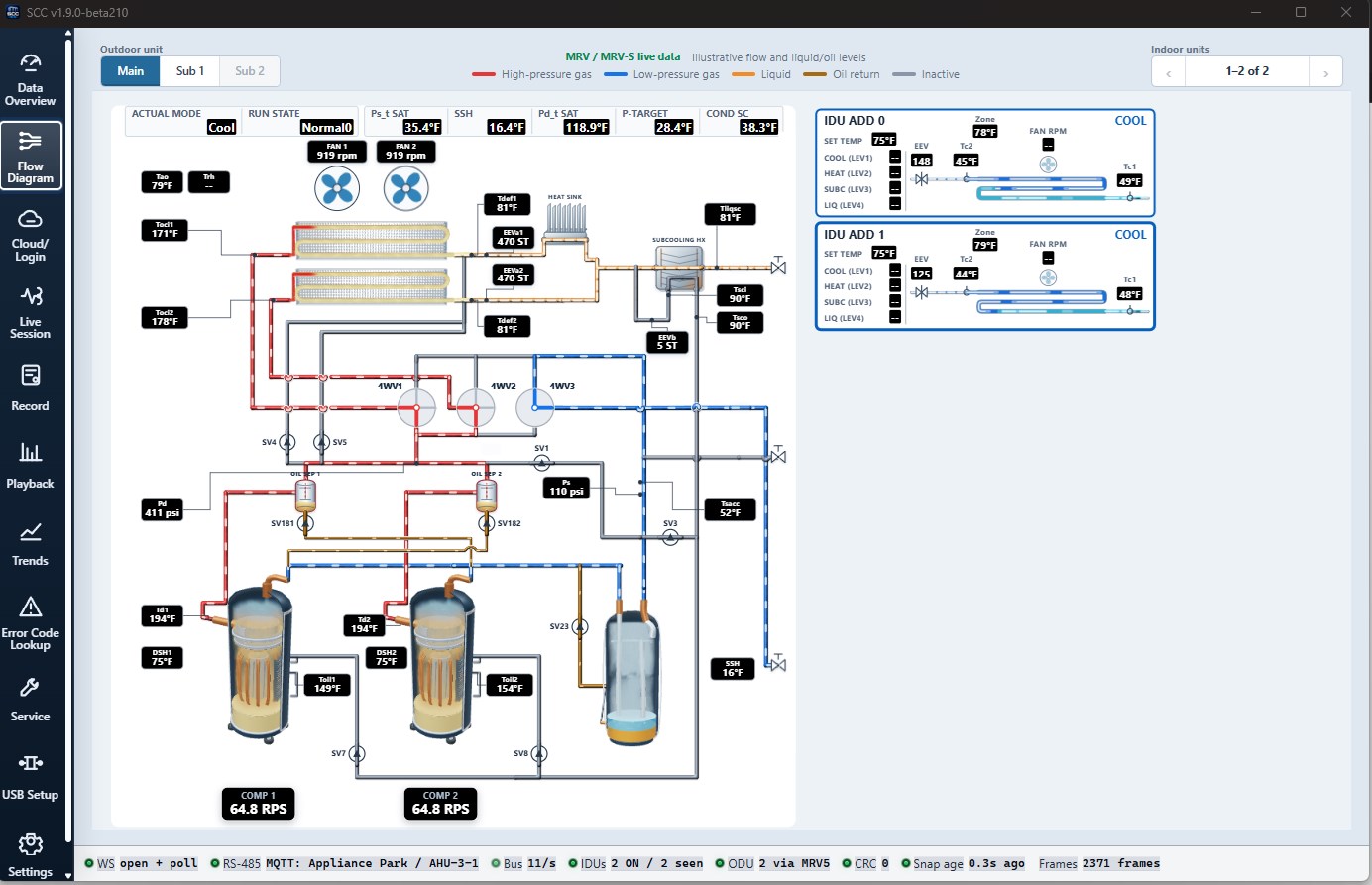Open Error Code Lookup

tap(31, 622)
